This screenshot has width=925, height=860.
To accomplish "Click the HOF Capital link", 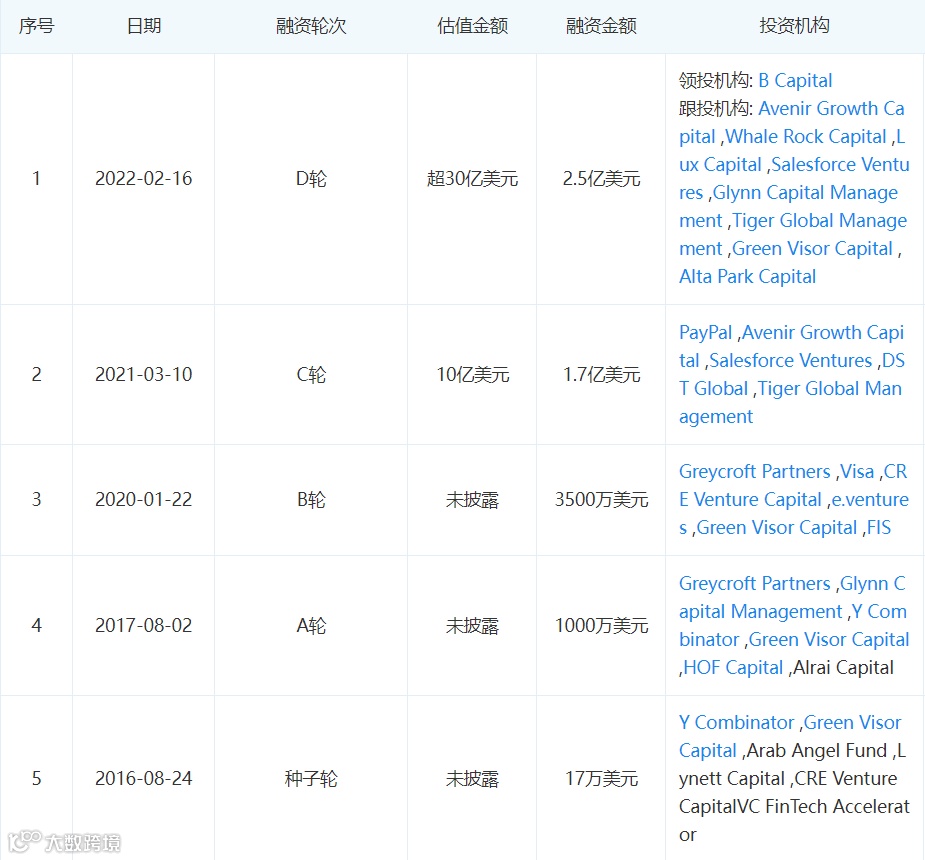I will click(x=733, y=667).
